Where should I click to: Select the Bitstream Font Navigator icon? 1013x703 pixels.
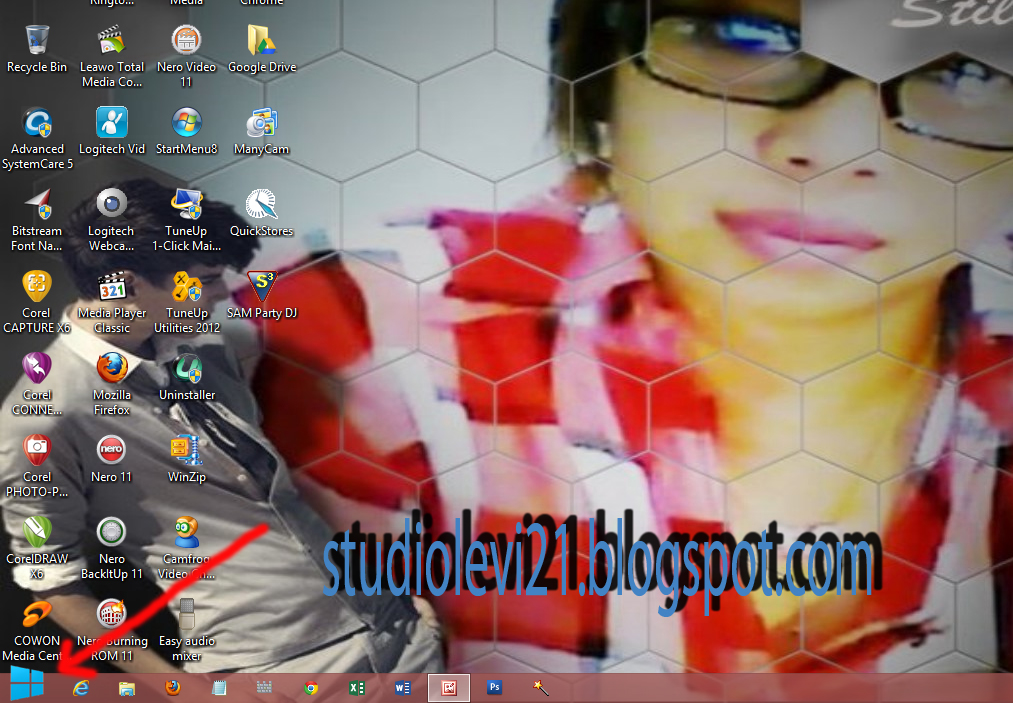click(x=37, y=221)
